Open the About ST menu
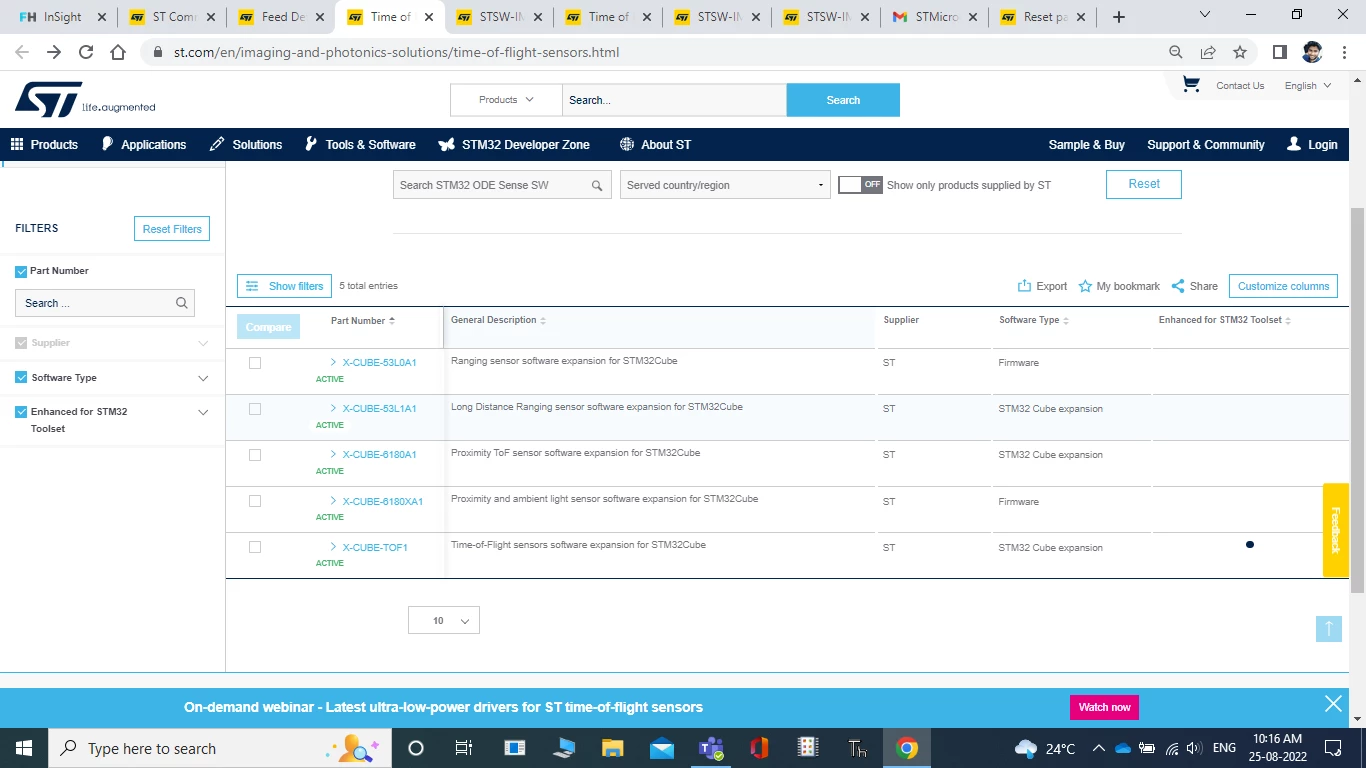Screen dimensions: 1366x768 [x=655, y=145]
